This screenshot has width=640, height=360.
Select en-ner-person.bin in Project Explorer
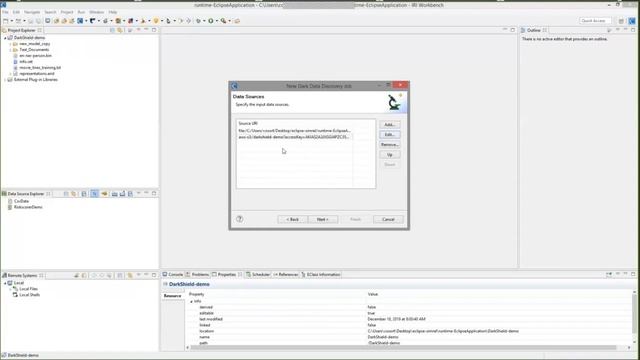pos(36,56)
